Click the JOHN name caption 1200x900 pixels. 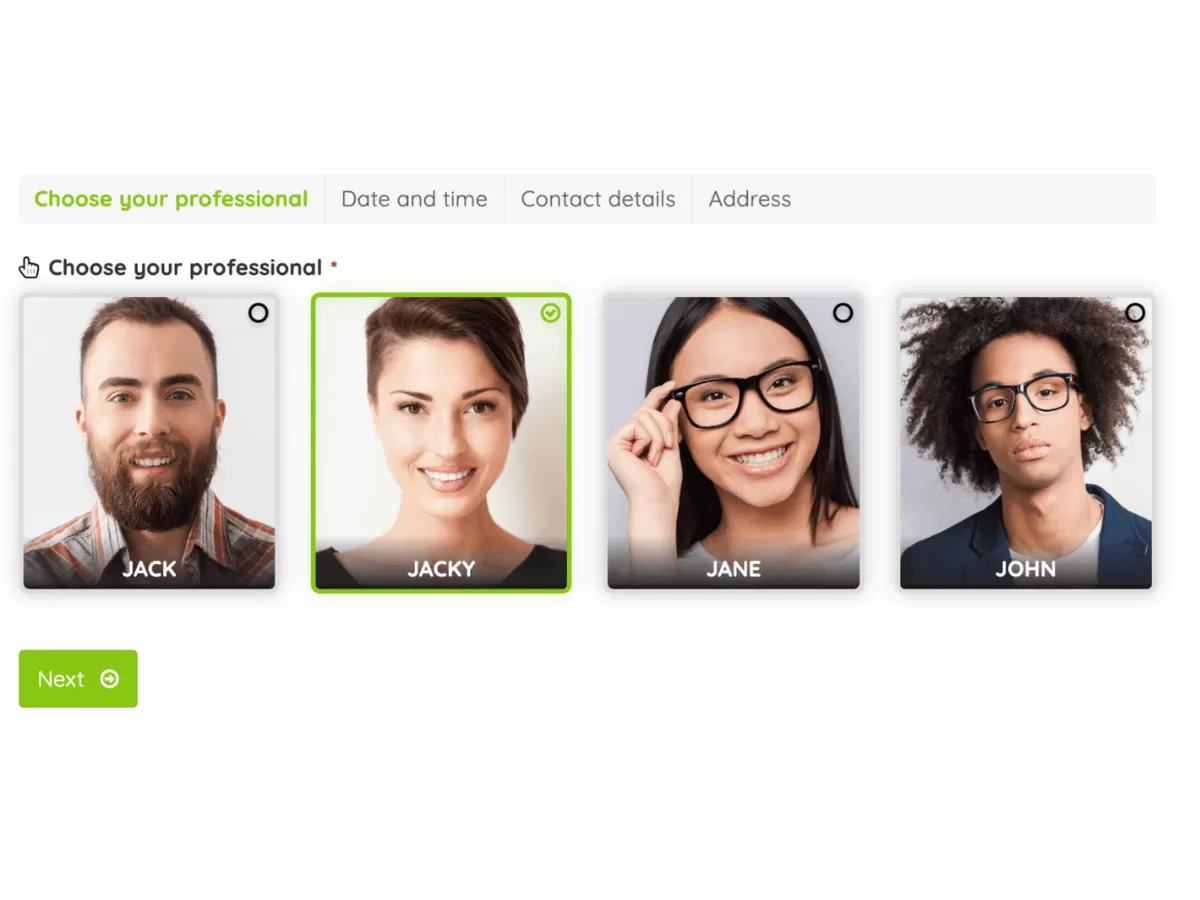coord(1026,569)
